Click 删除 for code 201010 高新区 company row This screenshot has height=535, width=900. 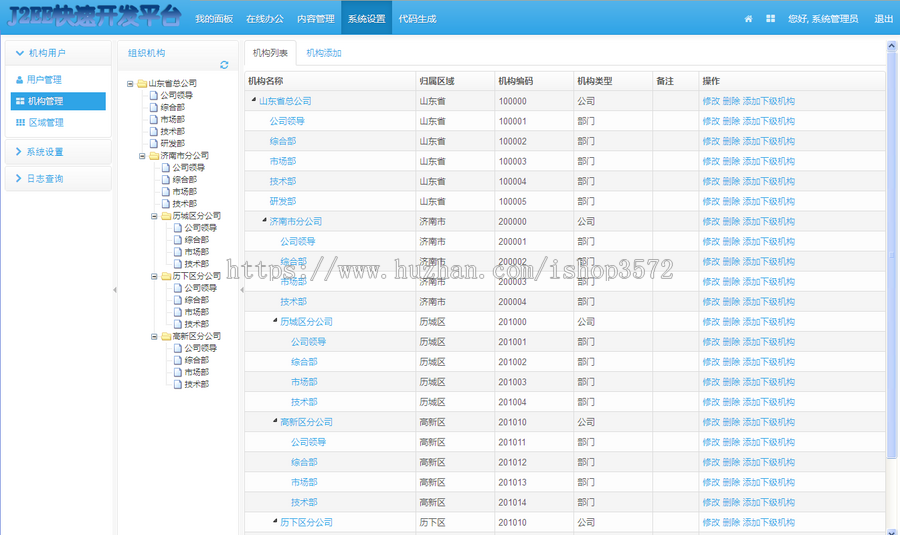pos(731,422)
